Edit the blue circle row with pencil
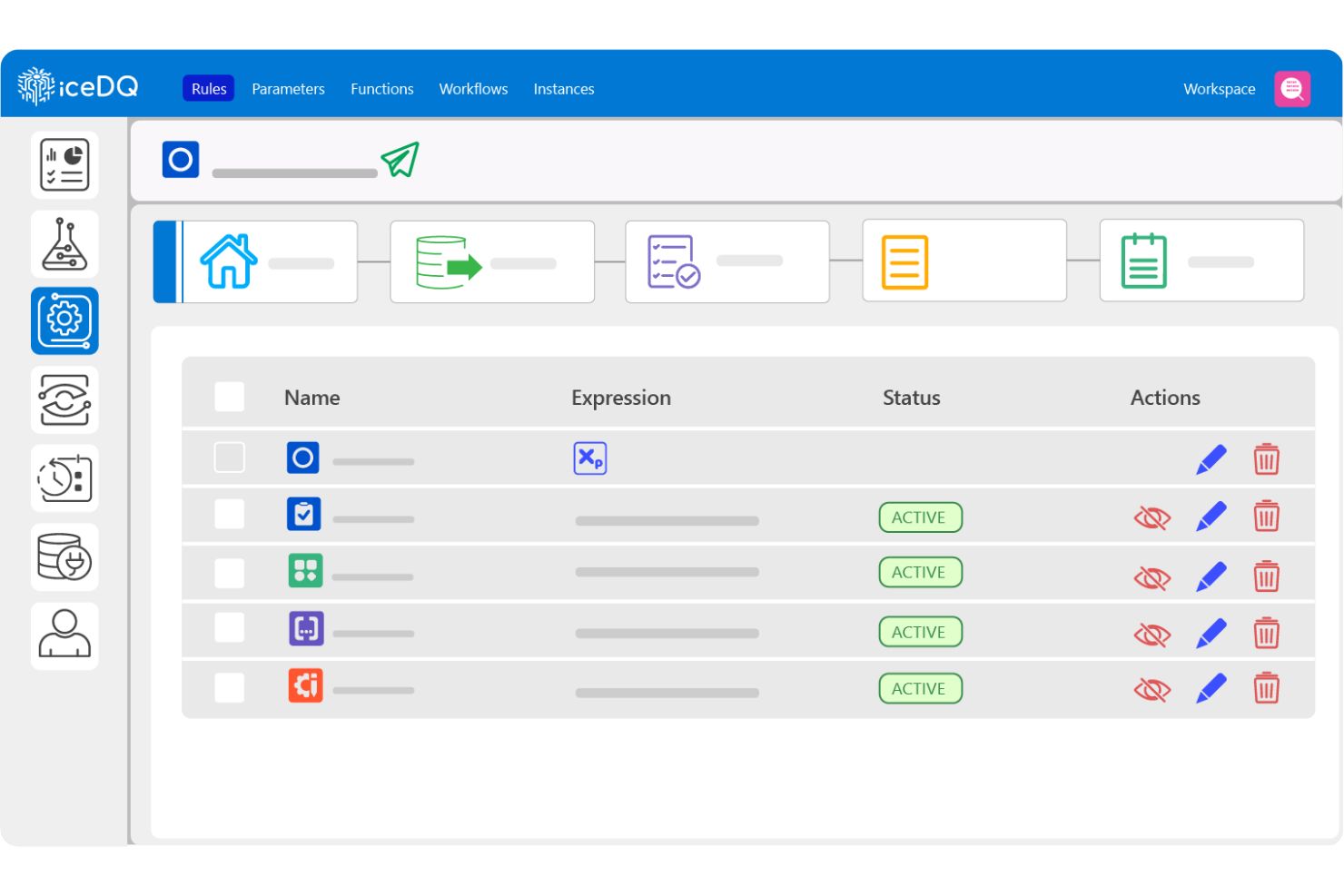Image resolution: width=1344 pixels, height=896 pixels. [1211, 459]
